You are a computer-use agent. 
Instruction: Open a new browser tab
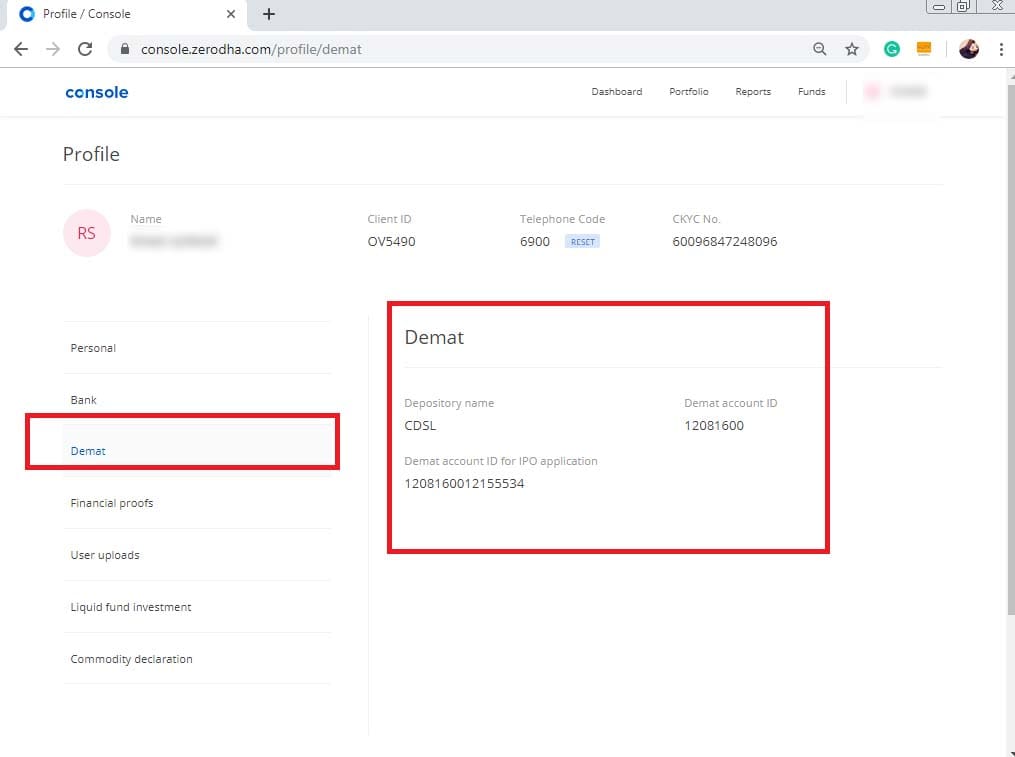(x=269, y=14)
